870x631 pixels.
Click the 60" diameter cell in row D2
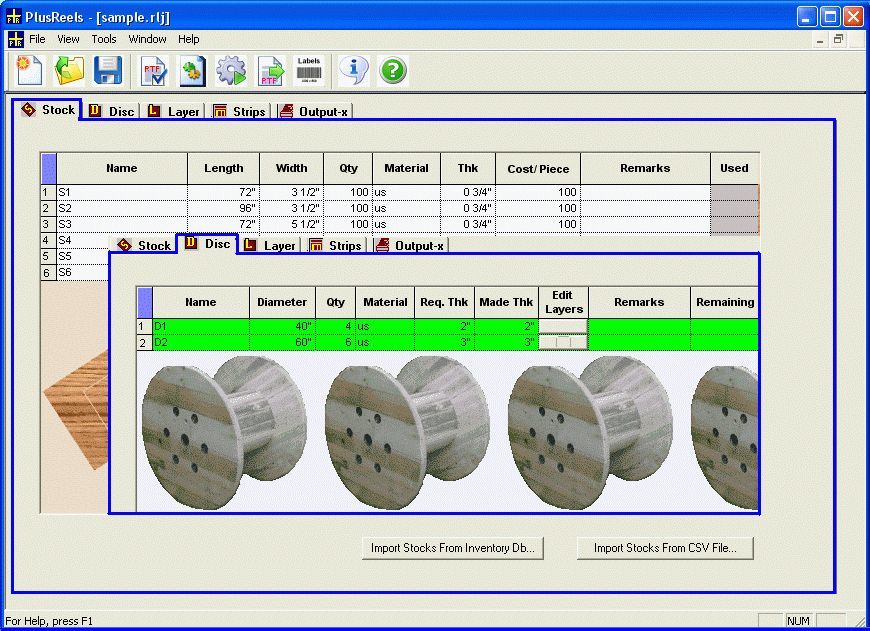click(x=282, y=342)
